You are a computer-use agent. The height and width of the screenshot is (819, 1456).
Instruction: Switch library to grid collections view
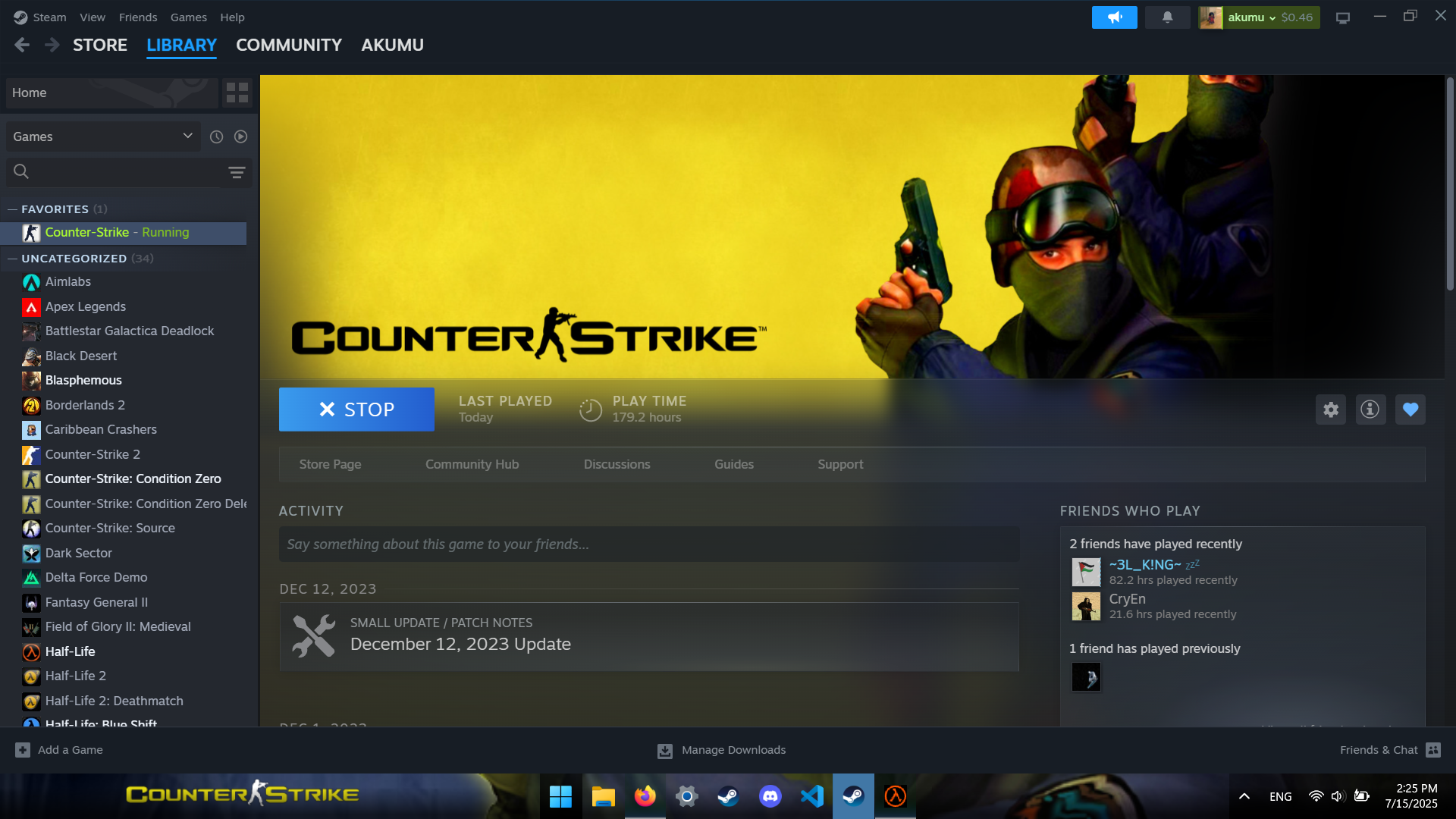(x=237, y=93)
